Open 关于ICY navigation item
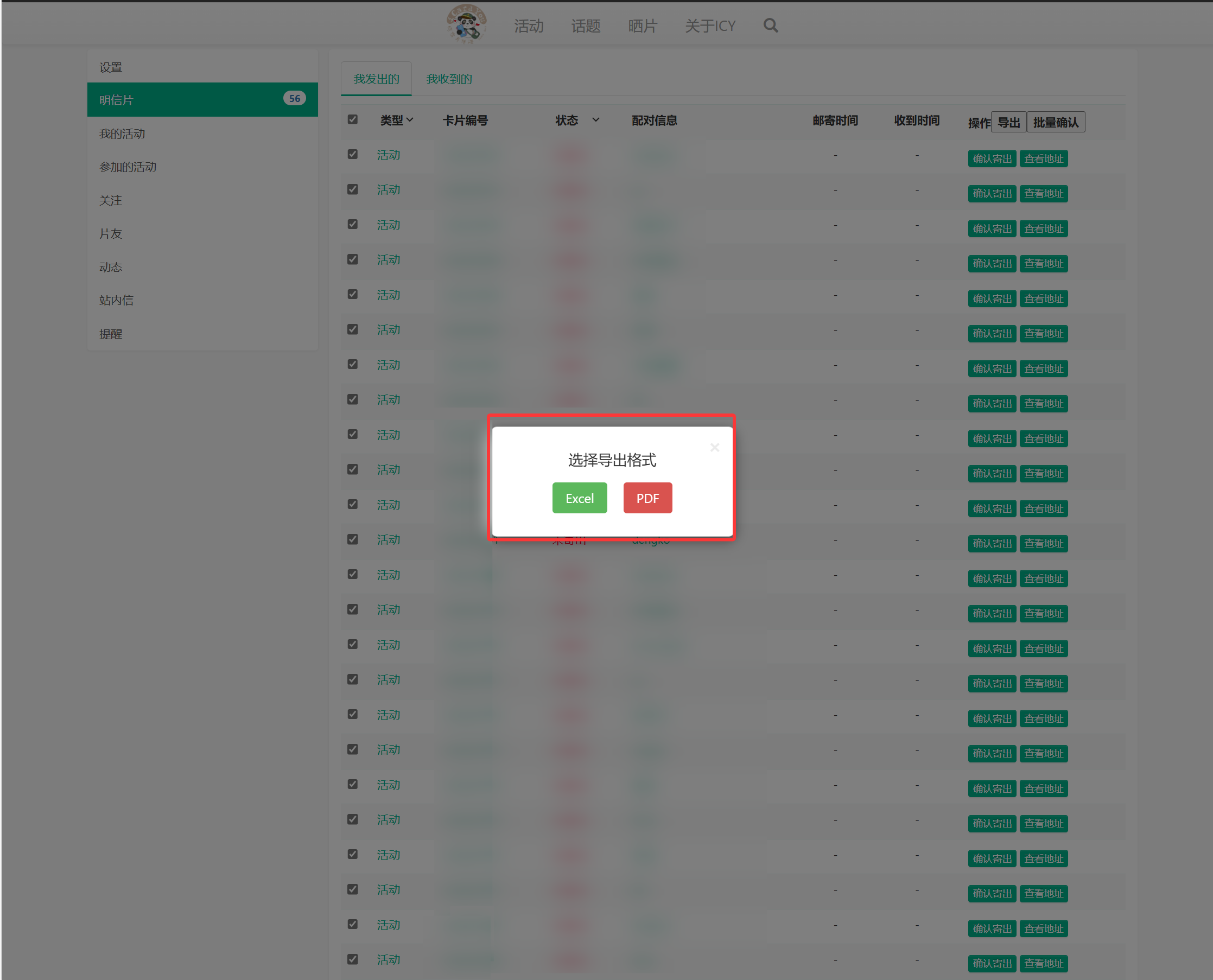The image size is (1213, 980). click(710, 26)
